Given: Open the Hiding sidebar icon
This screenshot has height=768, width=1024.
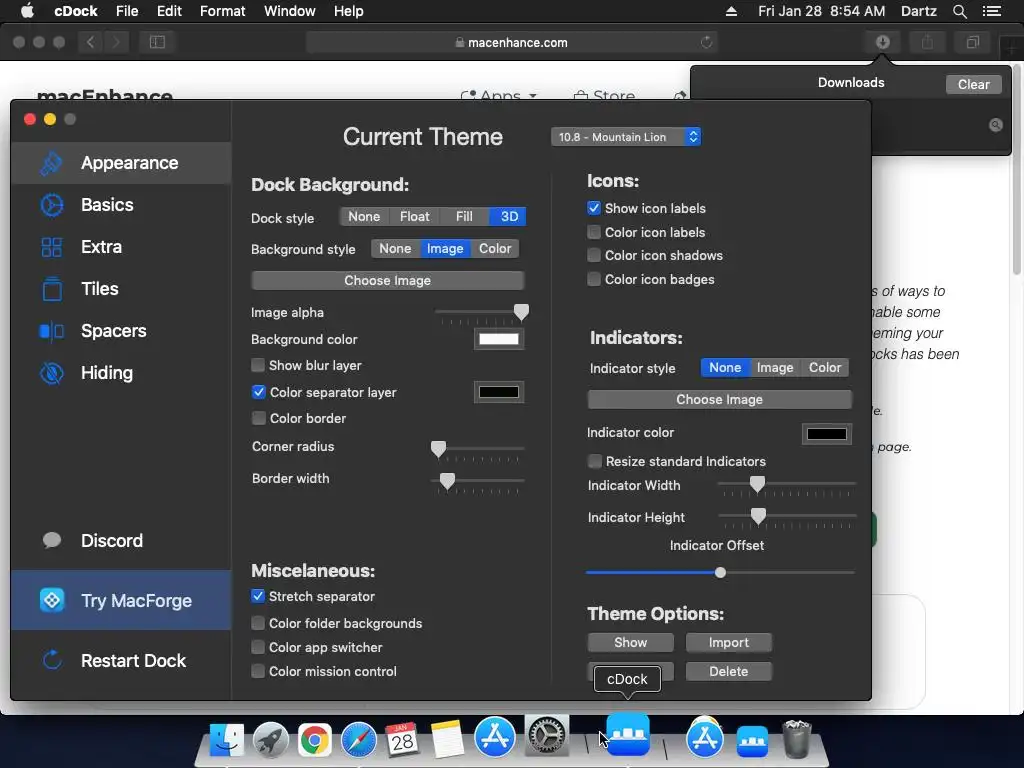Looking at the screenshot, I should point(52,373).
